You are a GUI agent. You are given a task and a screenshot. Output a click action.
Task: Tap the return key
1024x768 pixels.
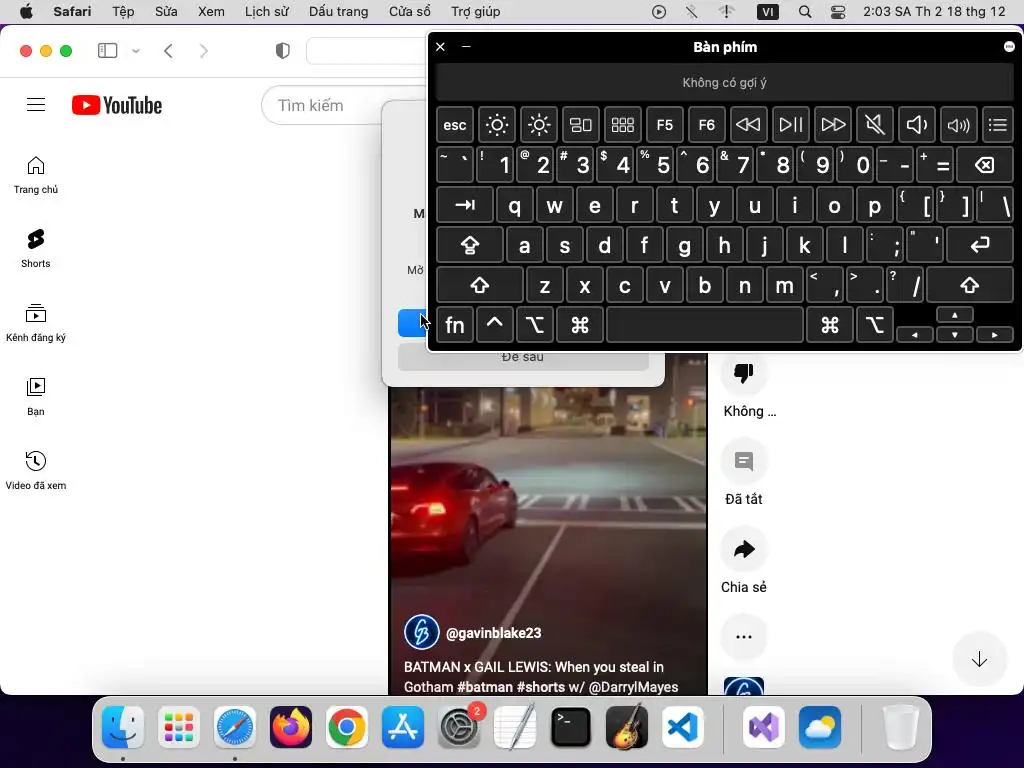point(980,246)
